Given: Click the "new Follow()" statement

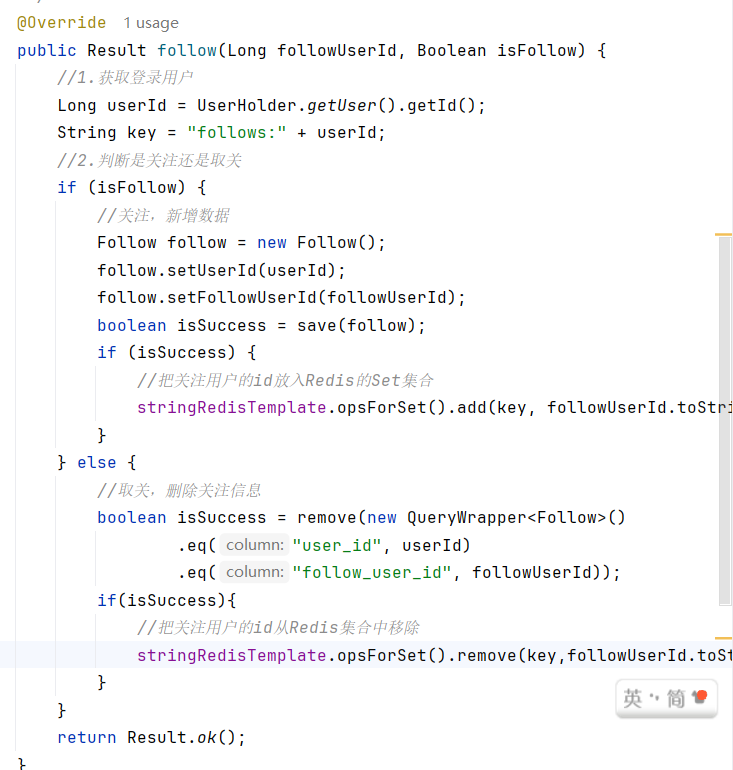Looking at the screenshot, I should (x=241, y=243).
